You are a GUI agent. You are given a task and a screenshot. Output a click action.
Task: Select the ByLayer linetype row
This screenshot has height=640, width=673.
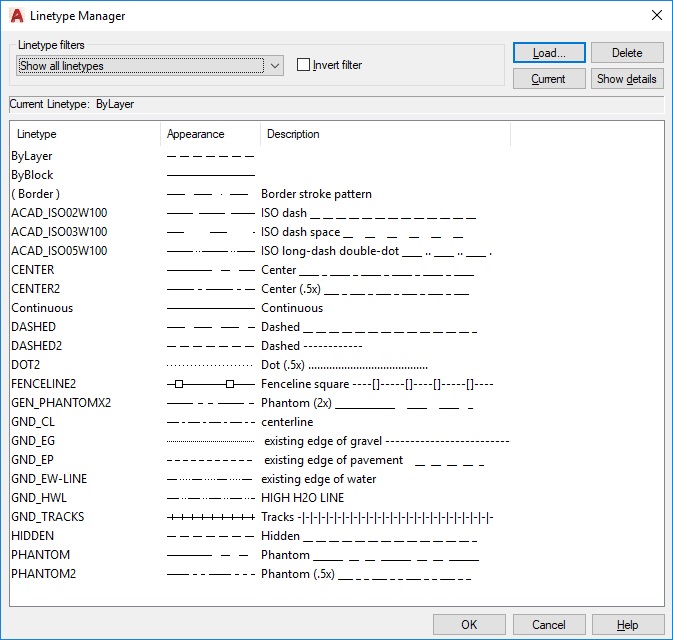point(32,156)
